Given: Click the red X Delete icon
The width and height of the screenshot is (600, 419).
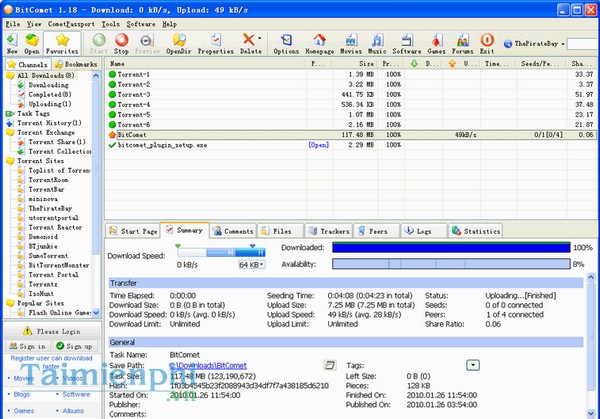Looking at the screenshot, I should pos(249,39).
